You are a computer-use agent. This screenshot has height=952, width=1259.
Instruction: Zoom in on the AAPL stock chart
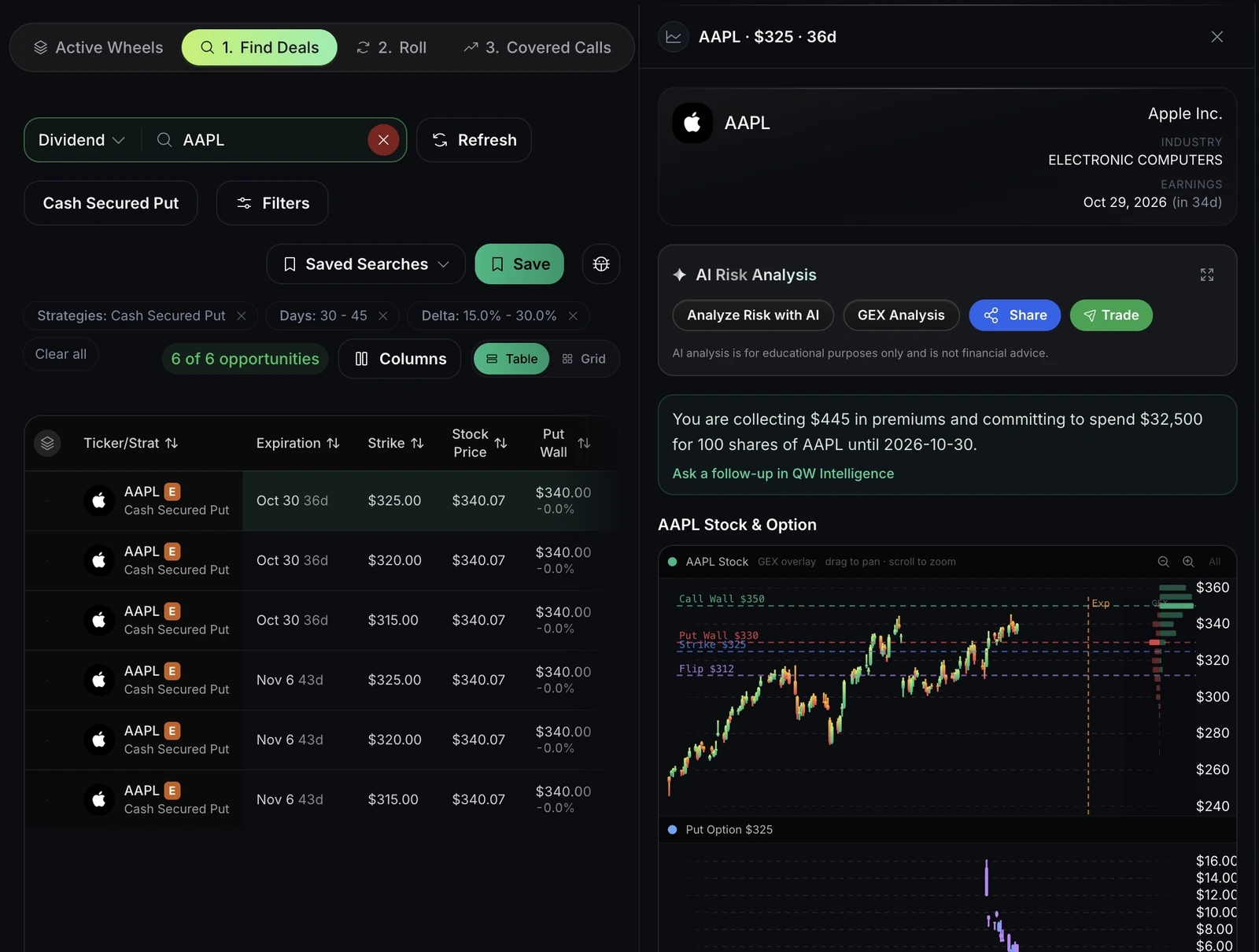point(1188,562)
